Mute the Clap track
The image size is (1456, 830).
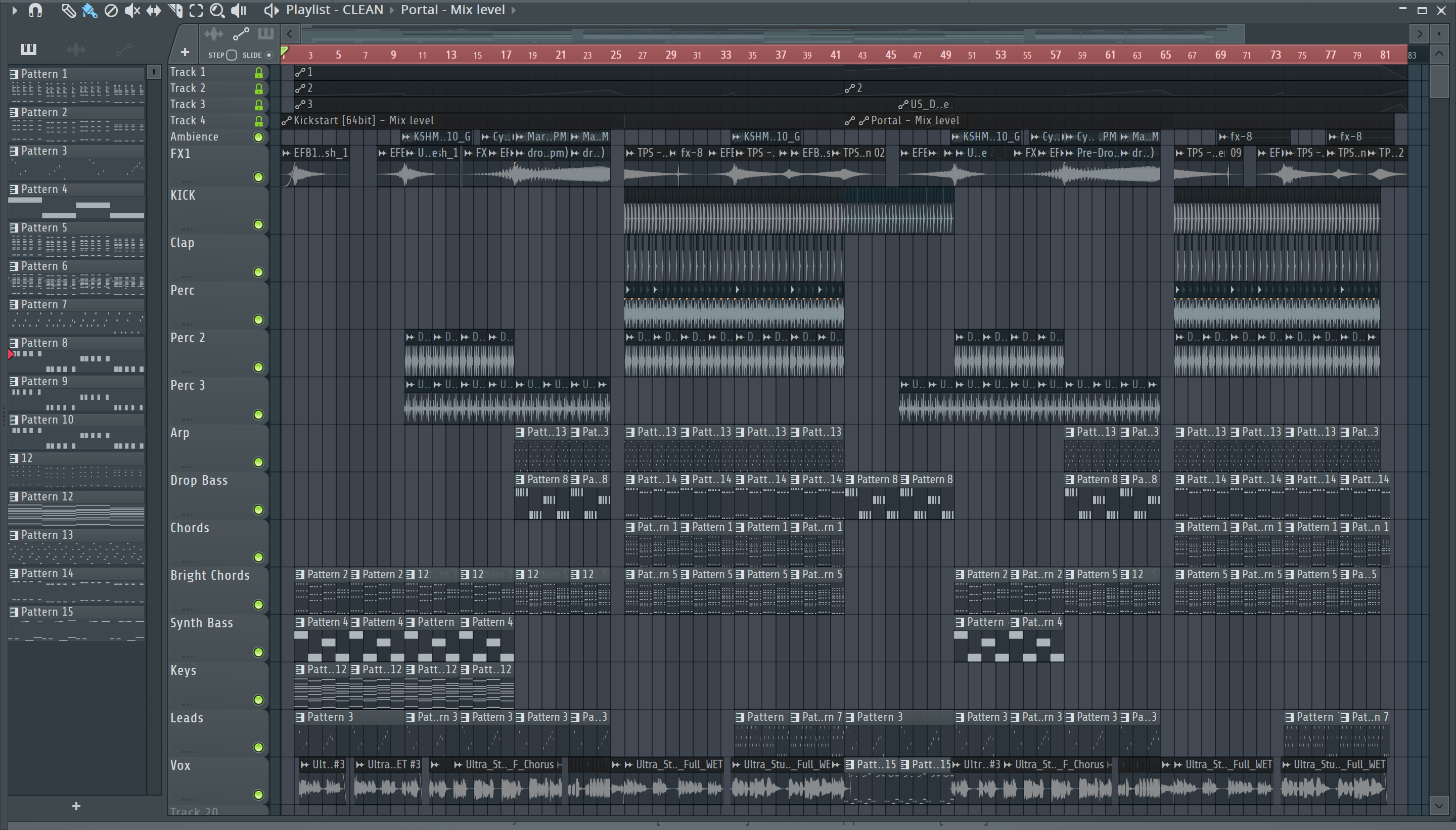(258, 272)
